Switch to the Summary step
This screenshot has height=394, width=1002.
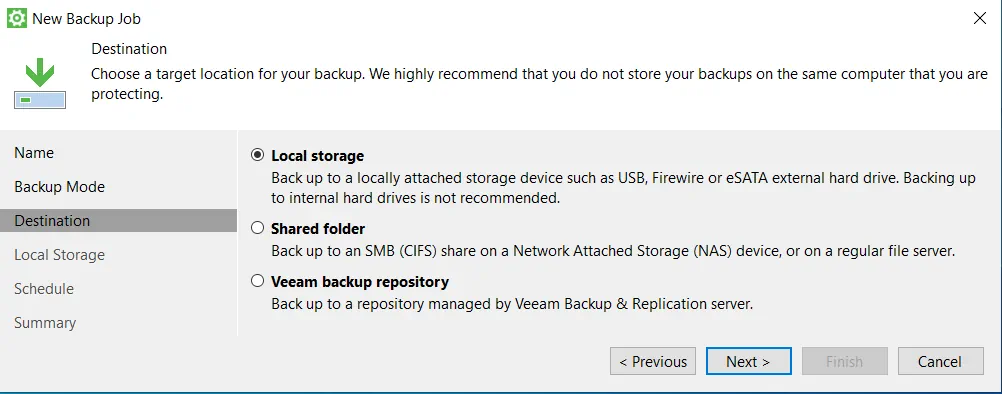click(x=45, y=322)
